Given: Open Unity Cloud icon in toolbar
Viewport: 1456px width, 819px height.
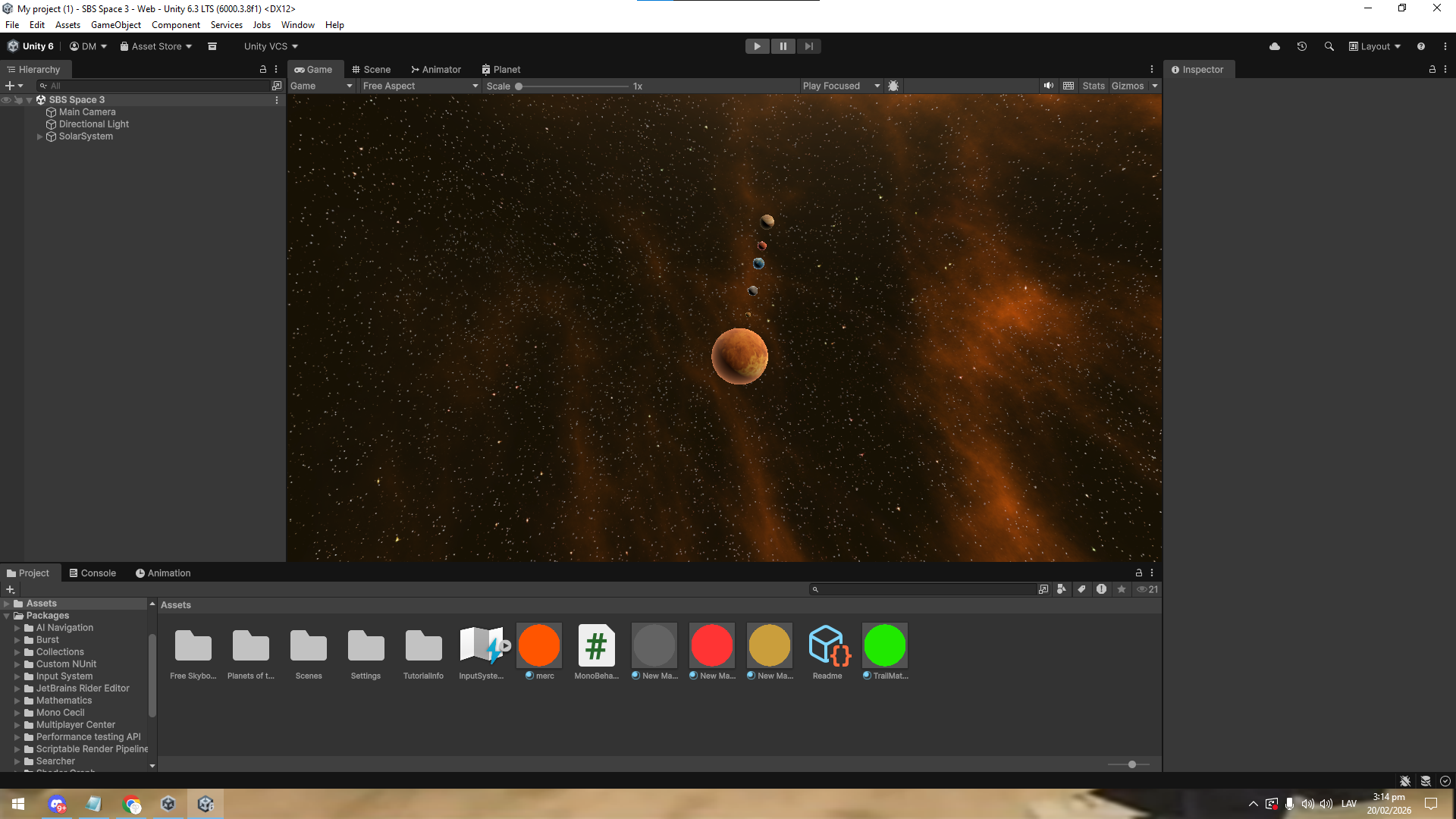Looking at the screenshot, I should pos(1275,46).
